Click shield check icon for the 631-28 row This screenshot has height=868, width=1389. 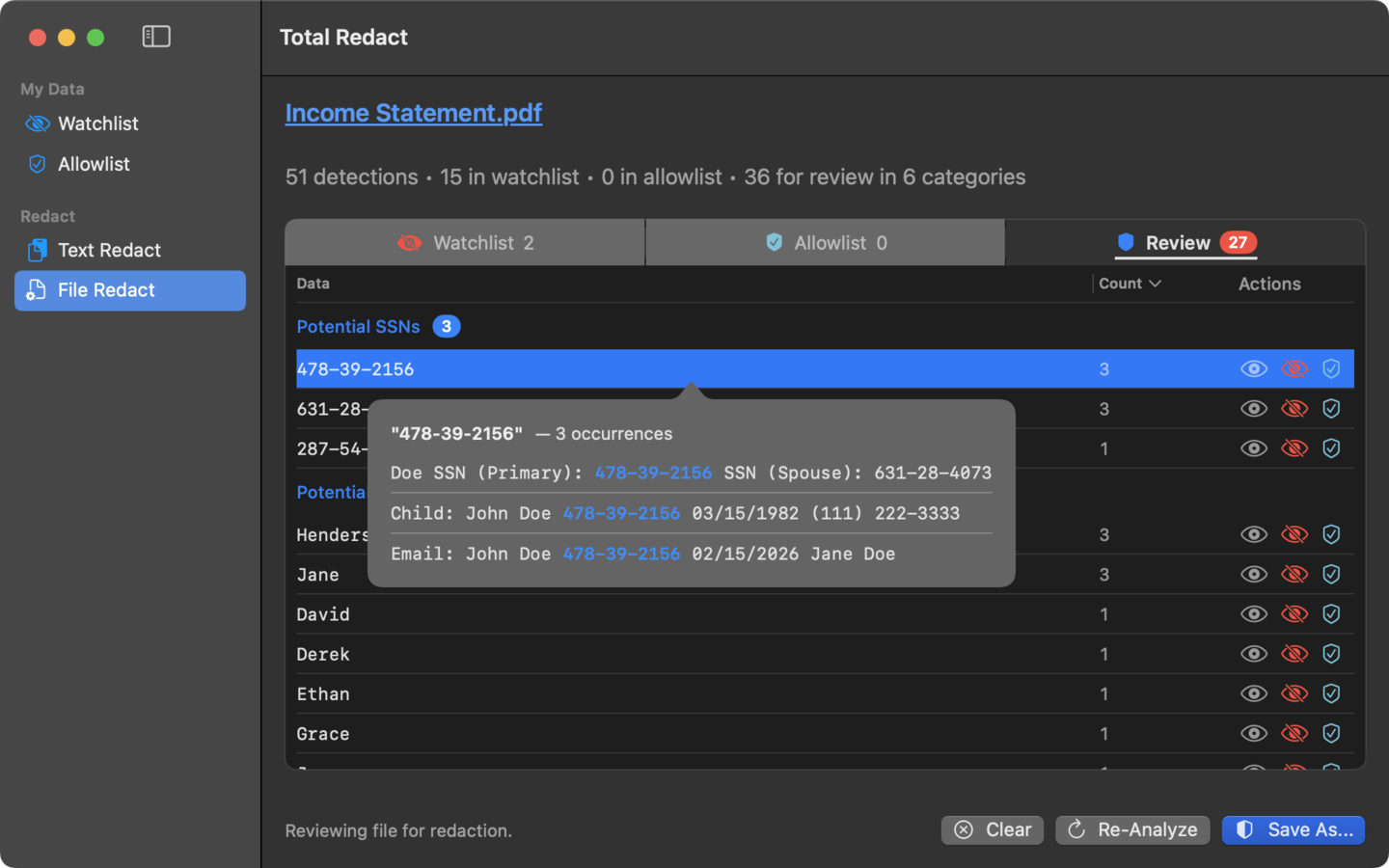1331,409
